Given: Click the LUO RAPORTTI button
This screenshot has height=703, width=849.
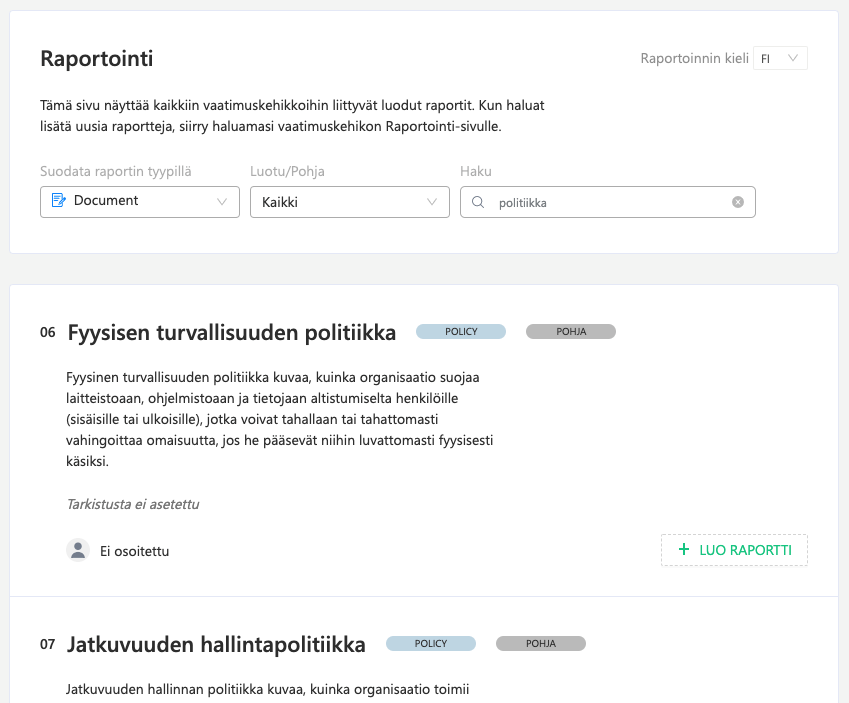Looking at the screenshot, I should pos(734,550).
